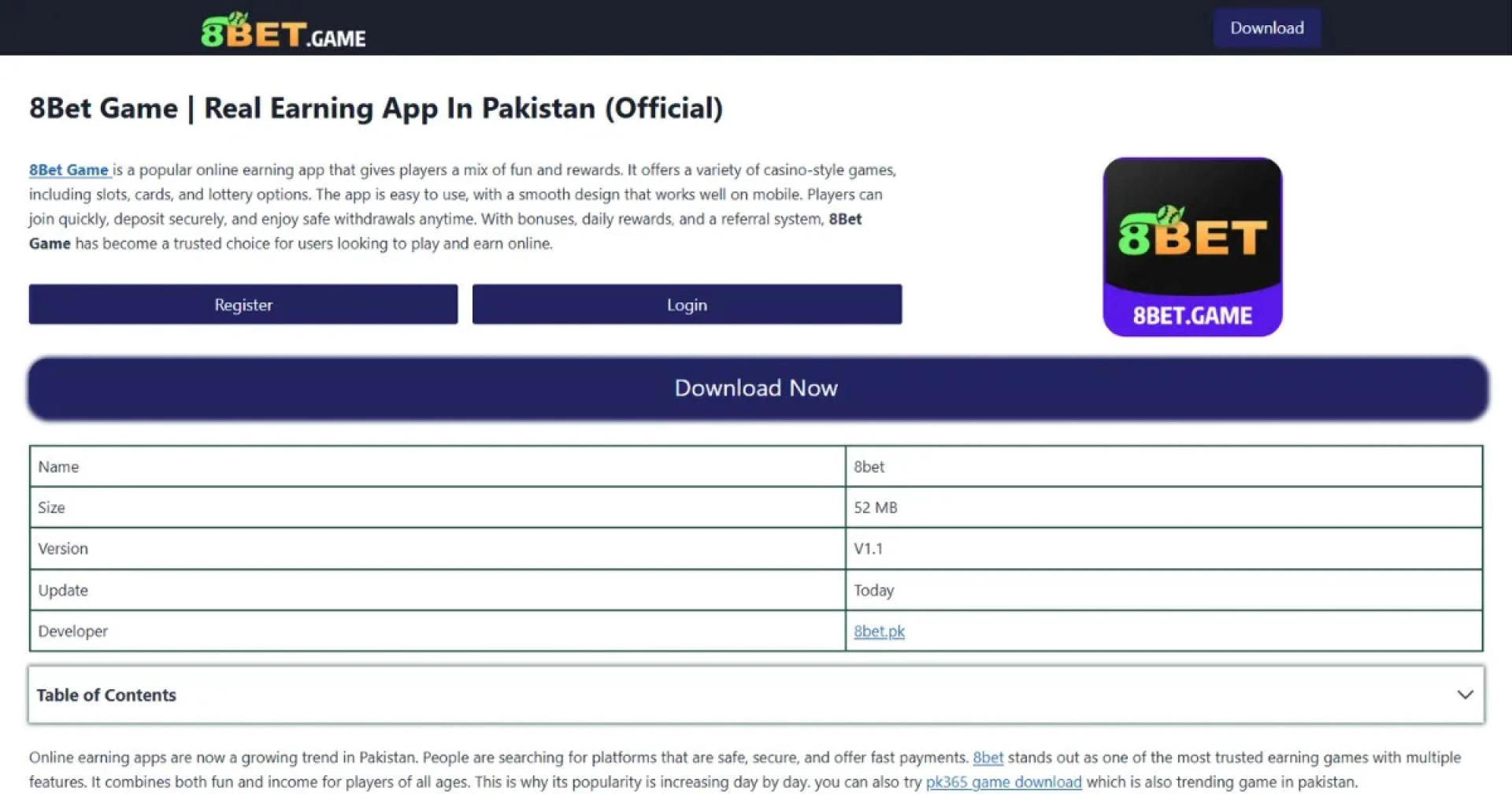Select the Version value 'V1.1'
This screenshot has width=1512, height=794.
(x=869, y=548)
